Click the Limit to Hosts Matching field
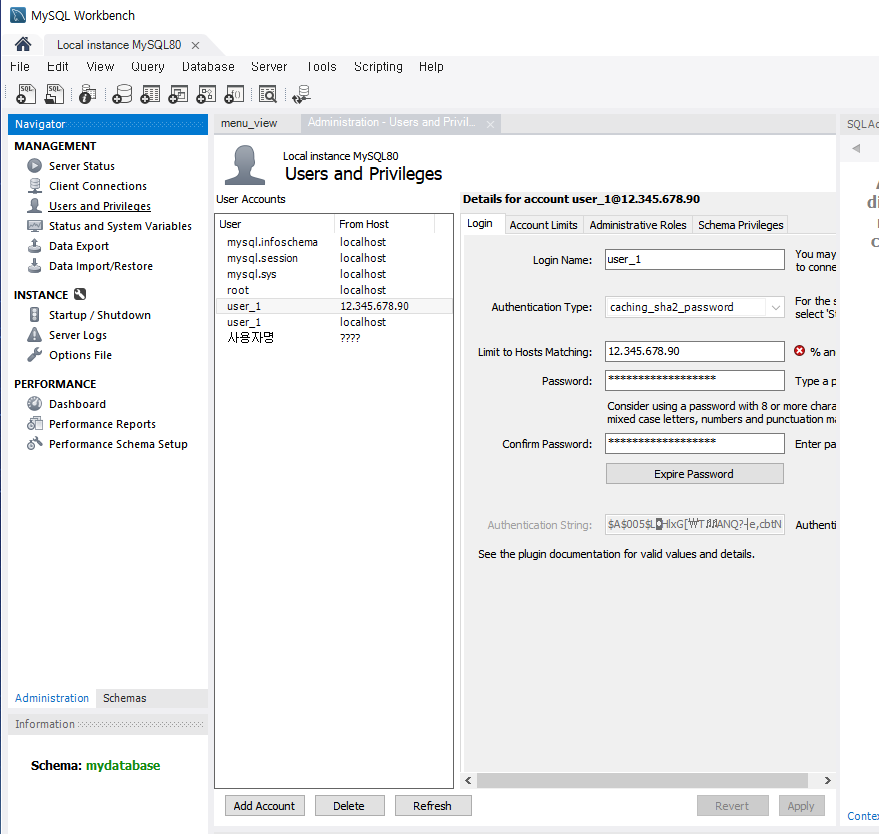The height and width of the screenshot is (834, 879). tap(695, 351)
